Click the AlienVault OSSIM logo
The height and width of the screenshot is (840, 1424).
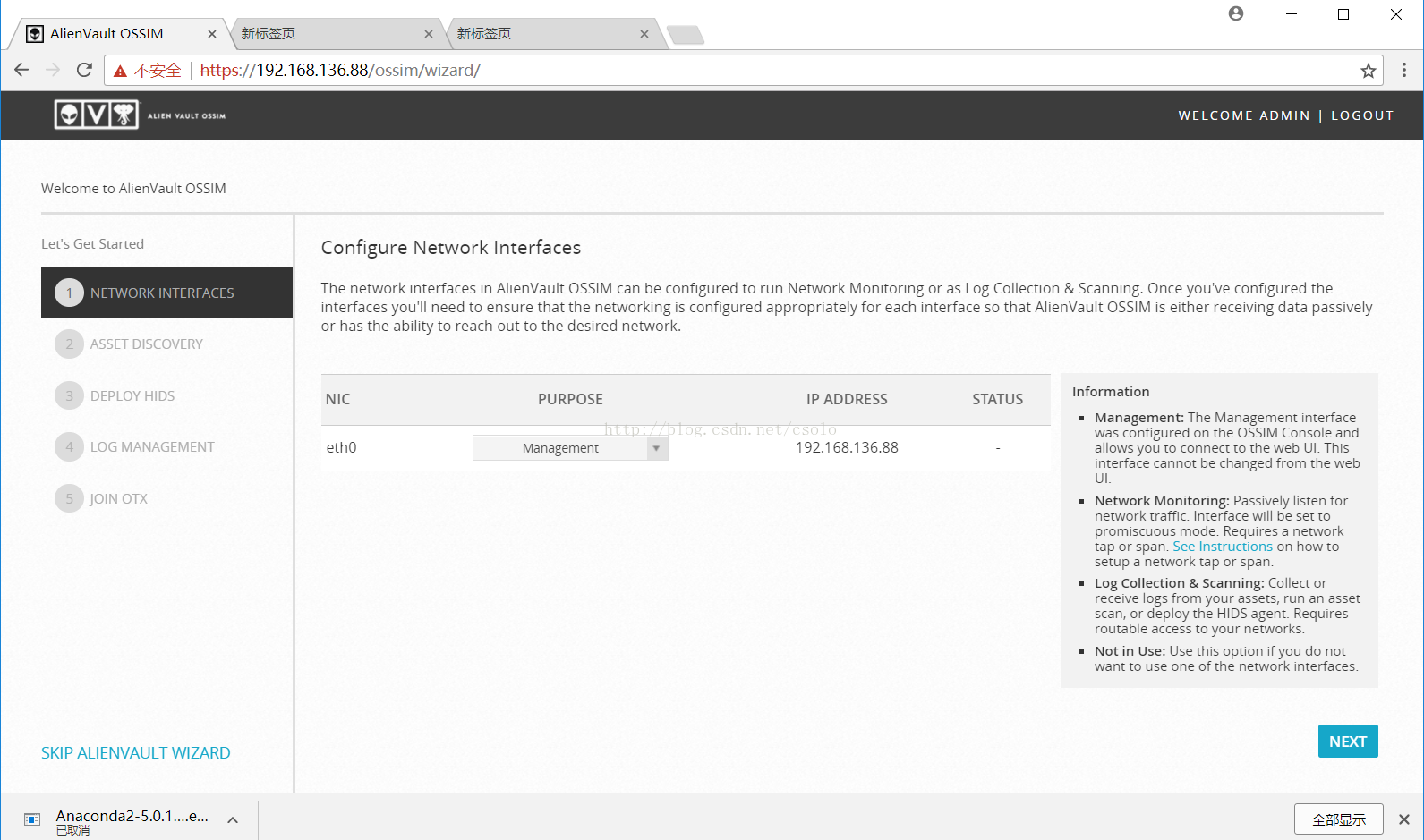tap(141, 115)
